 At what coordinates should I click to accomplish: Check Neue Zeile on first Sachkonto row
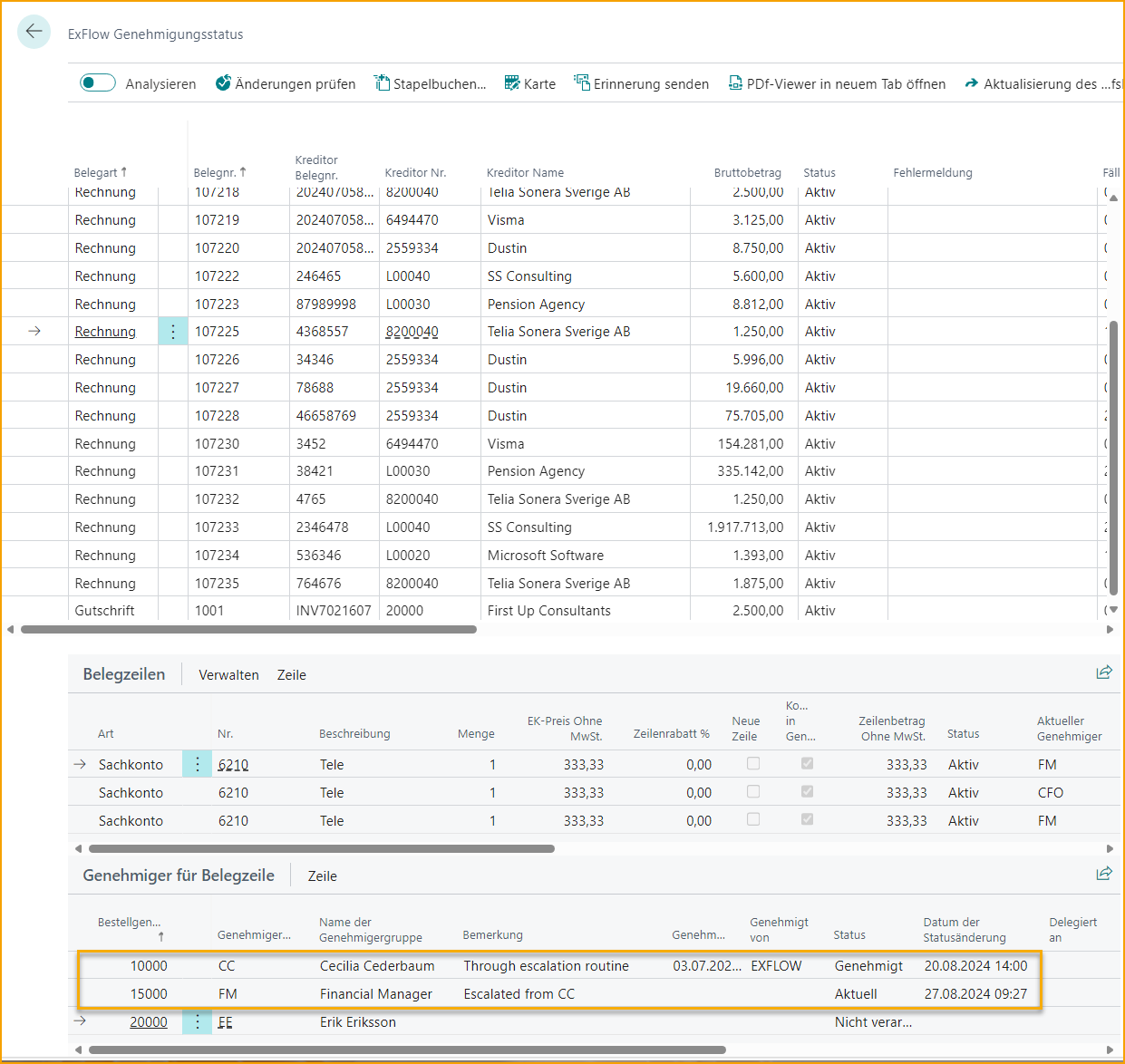[752, 763]
